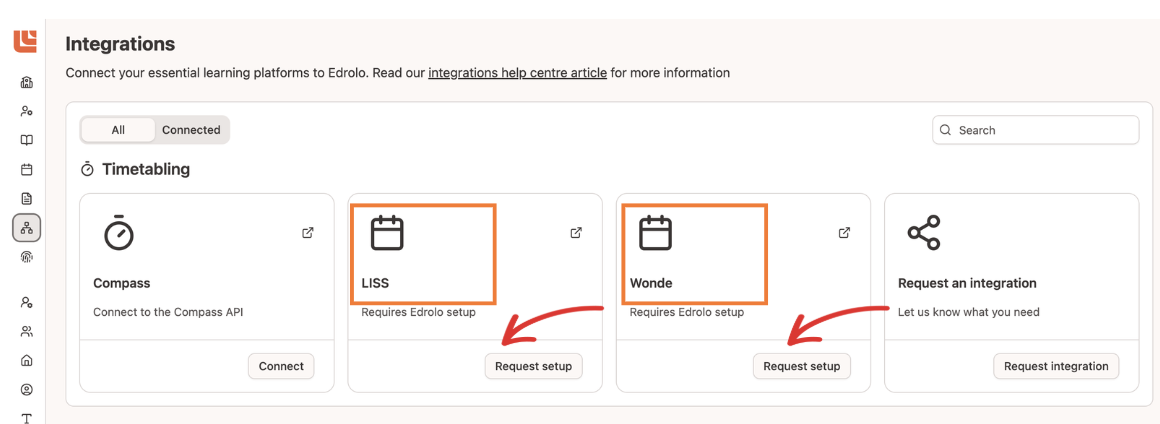This screenshot has height=424, width=1160.
Task: Switch to the Connected tab
Action: [191, 130]
